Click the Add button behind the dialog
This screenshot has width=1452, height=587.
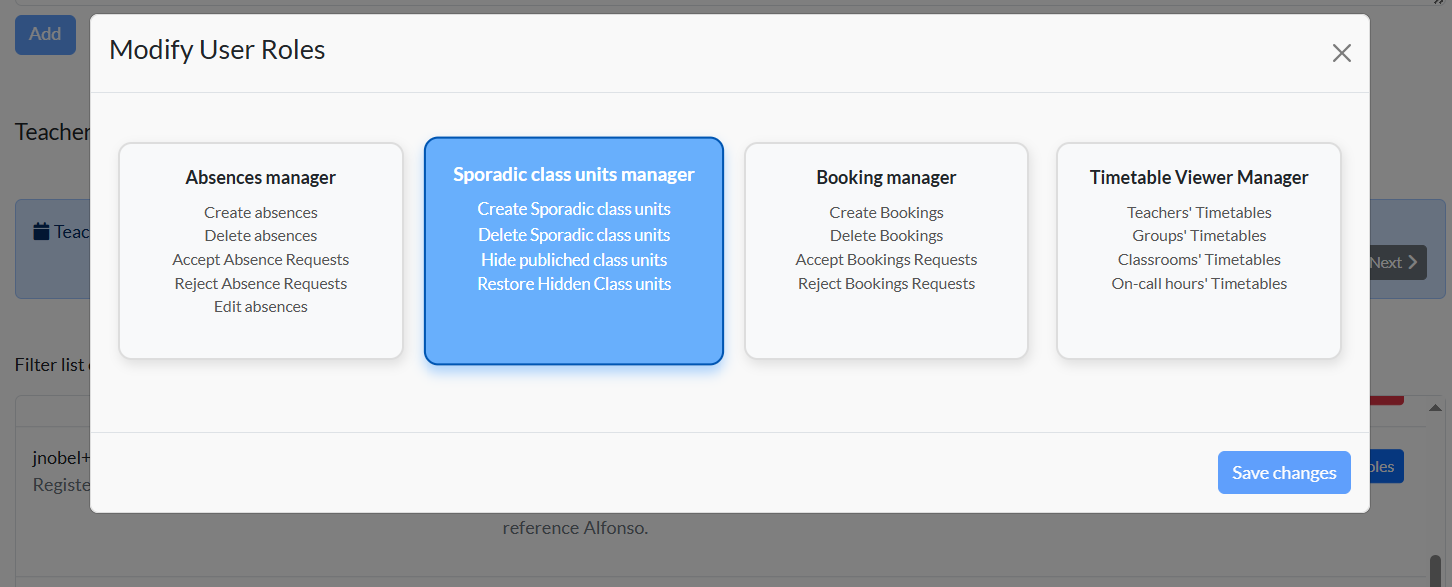click(x=45, y=34)
